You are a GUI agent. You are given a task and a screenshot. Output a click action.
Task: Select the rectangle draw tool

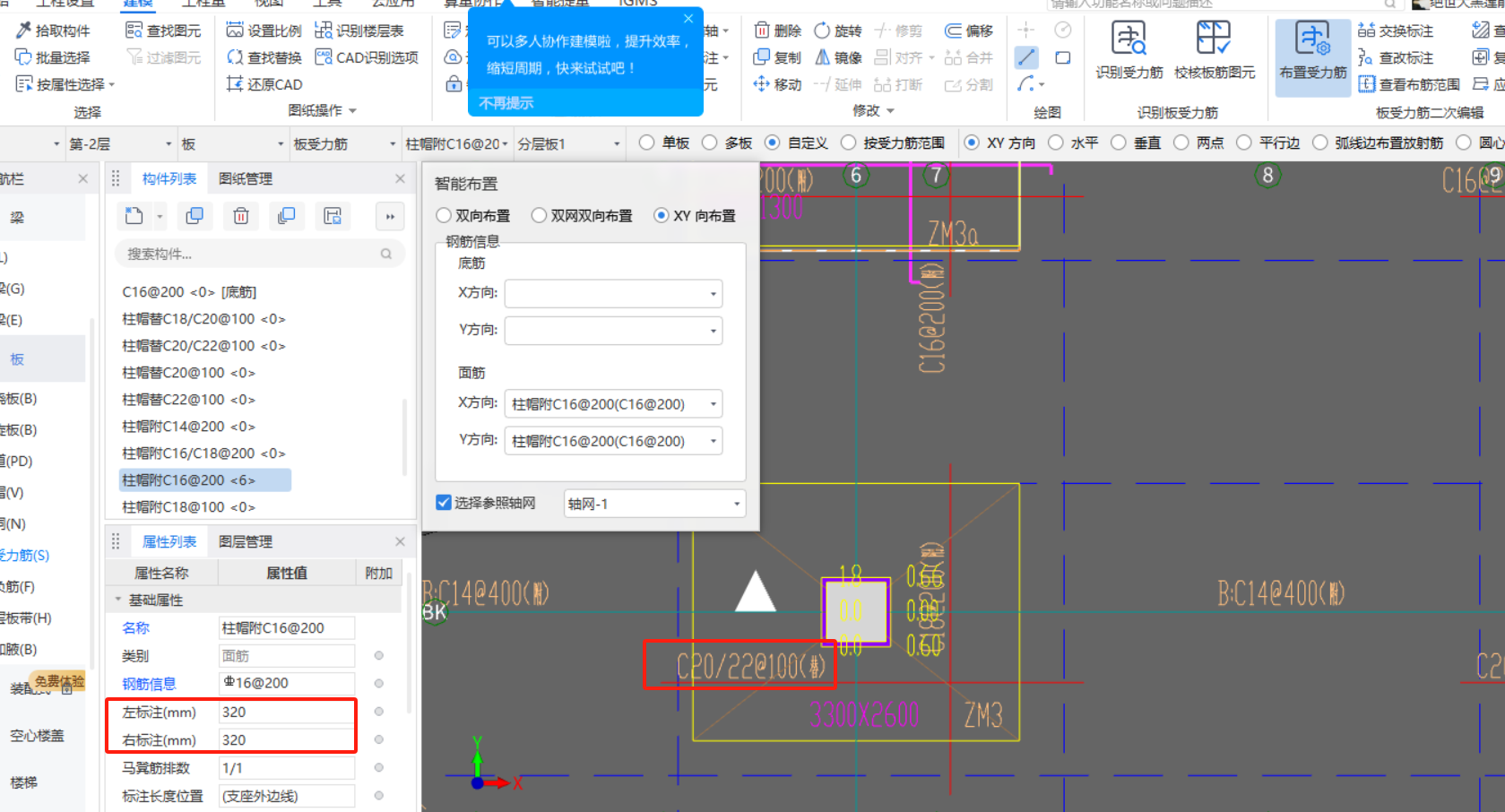pyautogui.click(x=1063, y=58)
